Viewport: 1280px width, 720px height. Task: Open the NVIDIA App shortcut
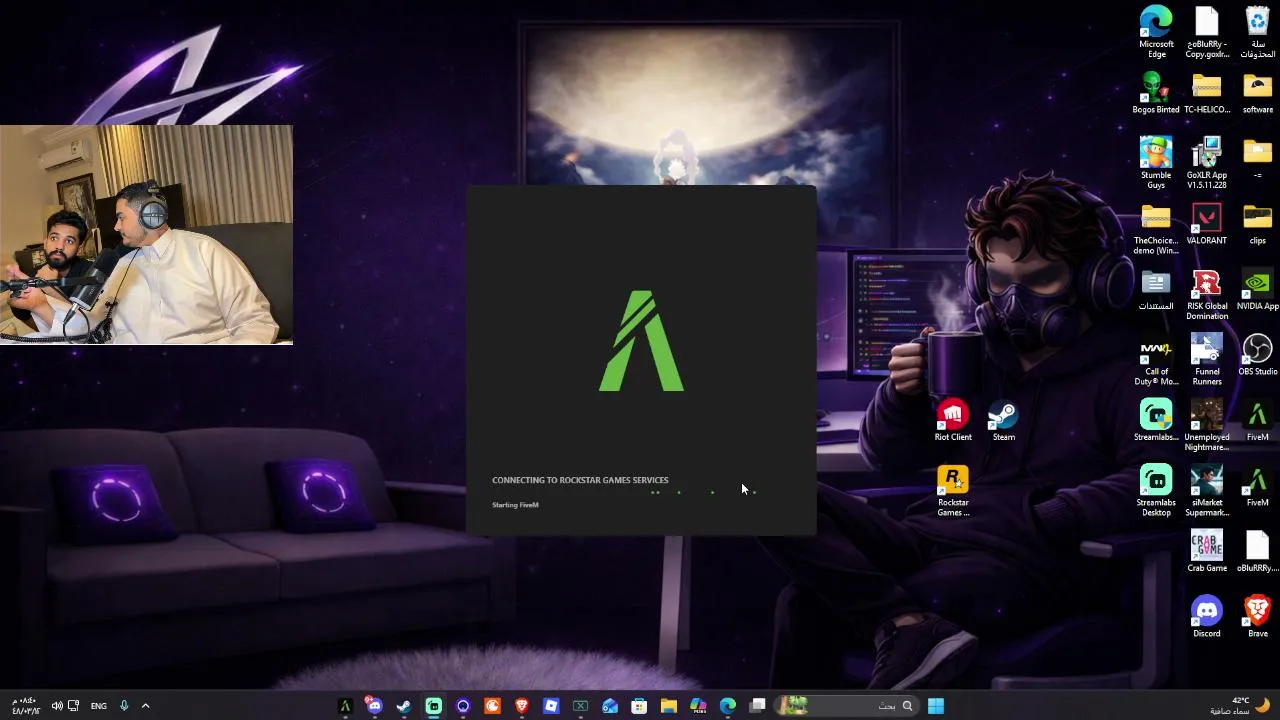tap(1257, 291)
